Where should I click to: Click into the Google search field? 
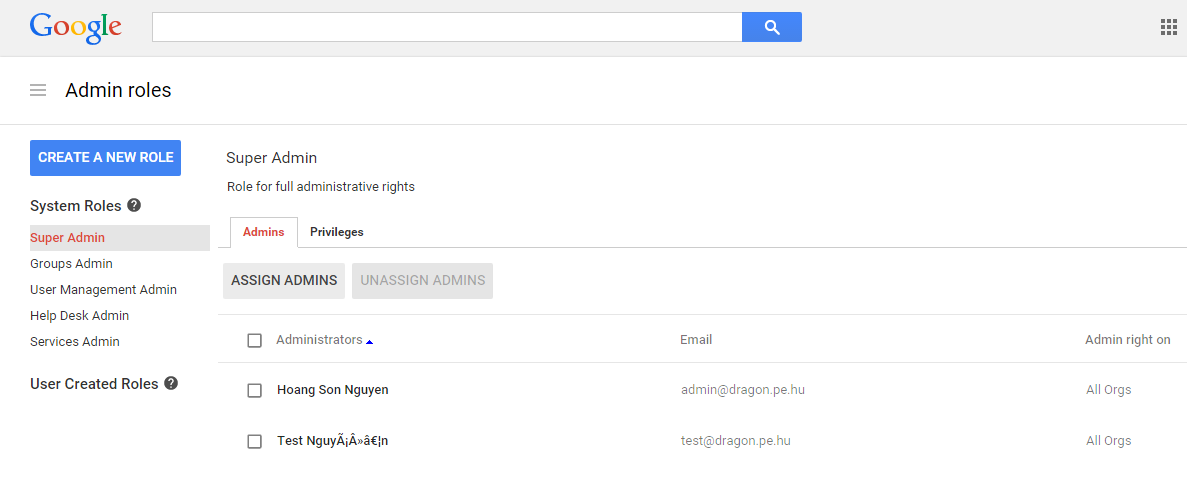(446, 27)
